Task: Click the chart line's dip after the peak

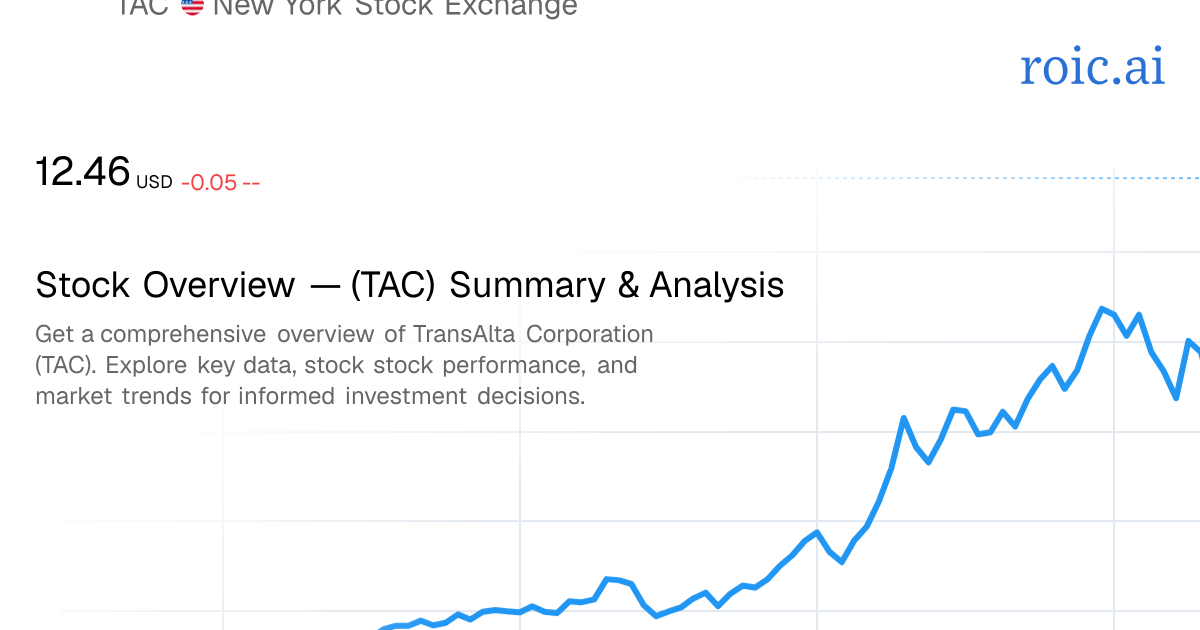Action: click(x=1176, y=398)
